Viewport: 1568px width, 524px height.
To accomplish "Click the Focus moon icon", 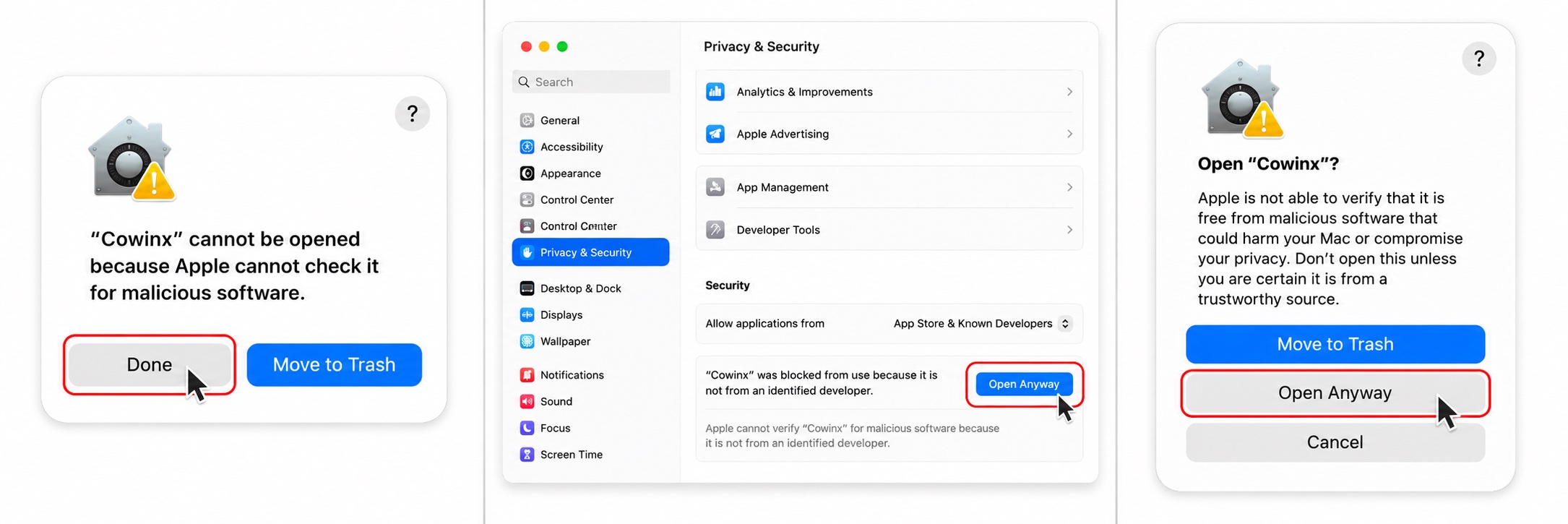I will tap(527, 428).
